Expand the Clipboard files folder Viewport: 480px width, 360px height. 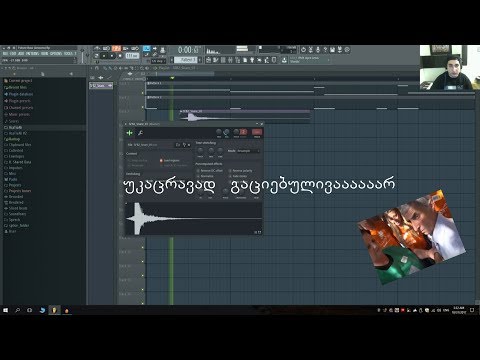18,145
